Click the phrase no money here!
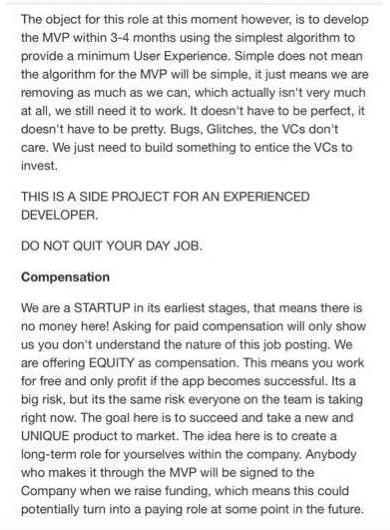 tap(65, 326)
